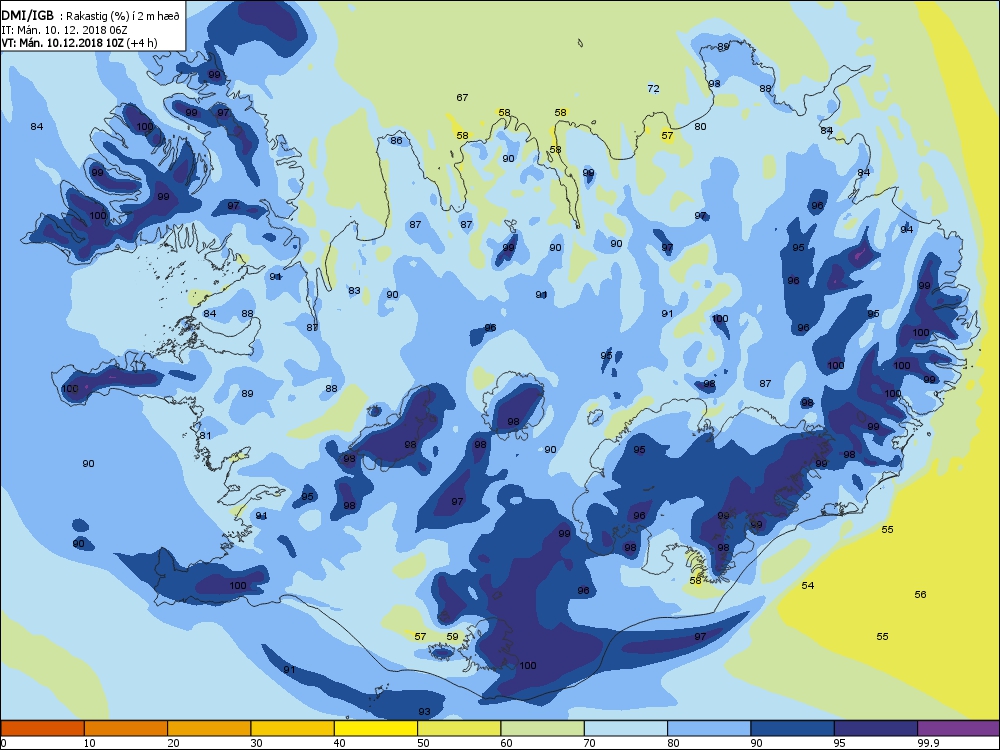Select the legend tick label 20
1000x750 pixels.
tap(173, 743)
